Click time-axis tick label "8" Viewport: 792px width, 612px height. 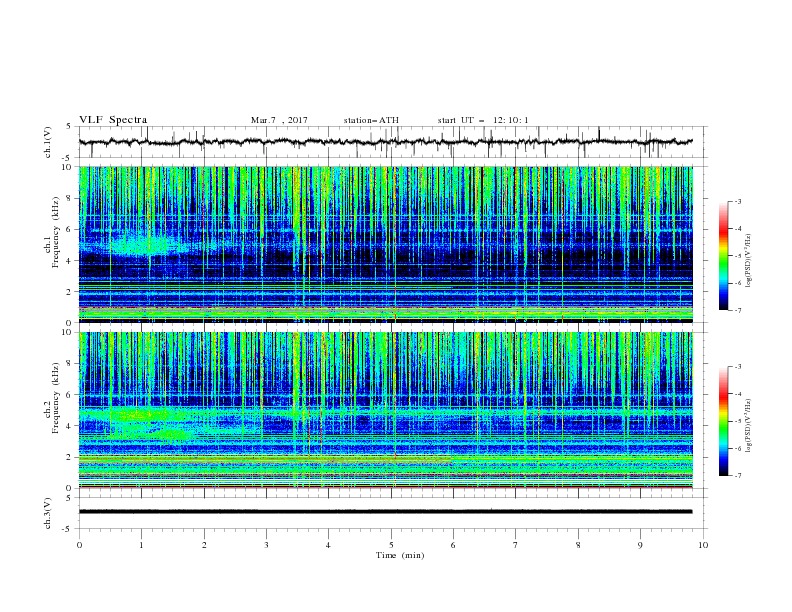tap(578, 545)
